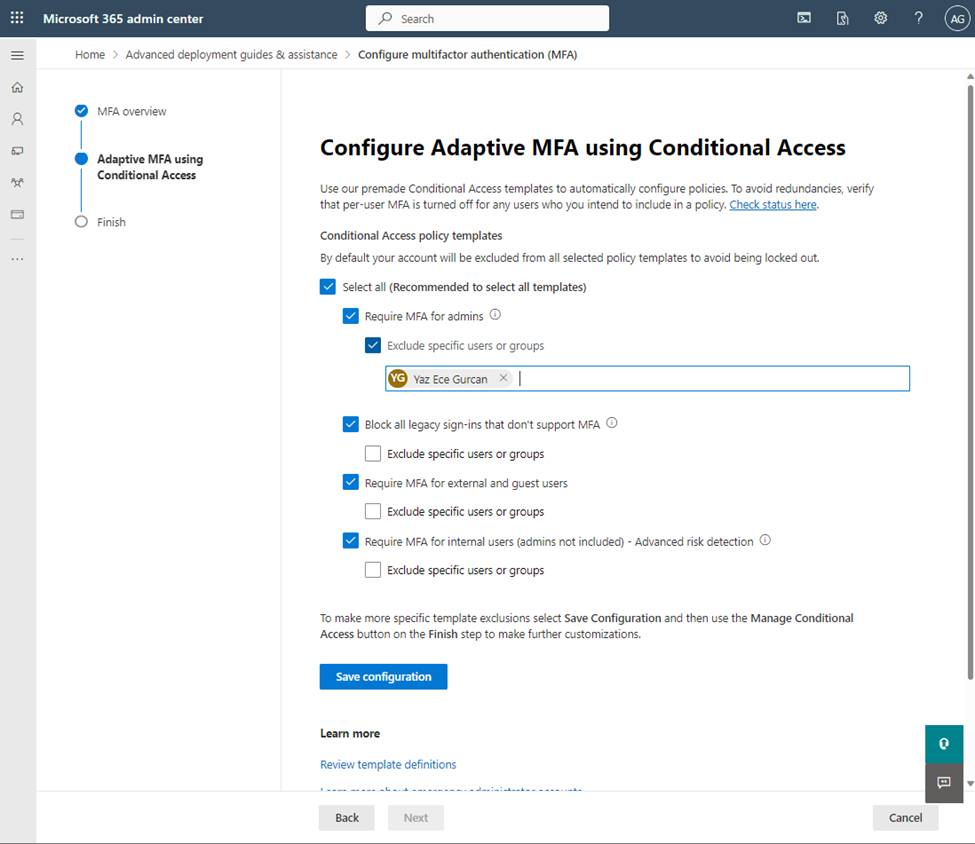Viewport: 975px width, 844px height.
Task: Show info for Require MFA for admins
Action: [495, 315]
